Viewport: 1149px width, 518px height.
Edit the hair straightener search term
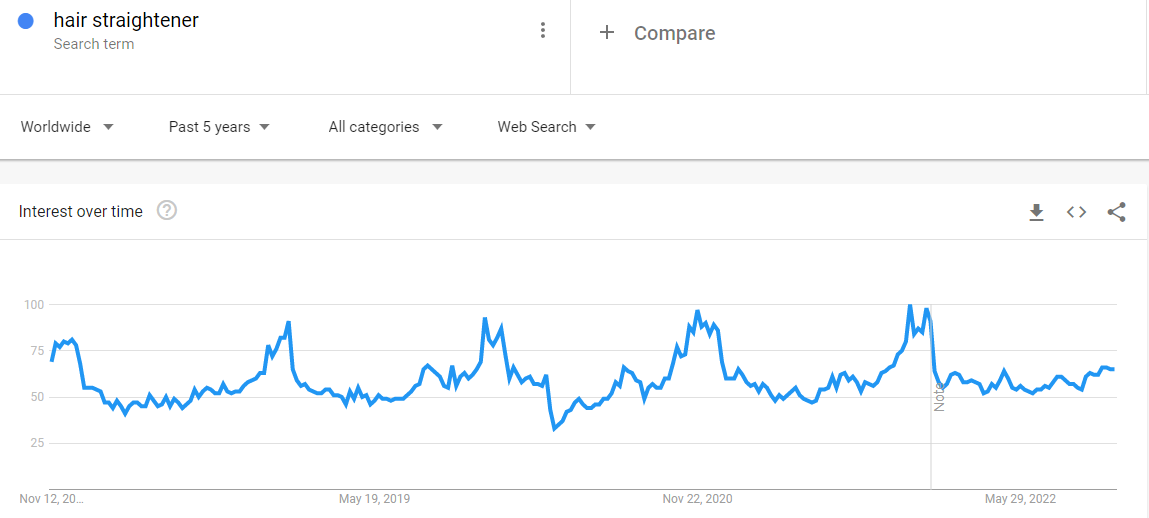click(126, 21)
